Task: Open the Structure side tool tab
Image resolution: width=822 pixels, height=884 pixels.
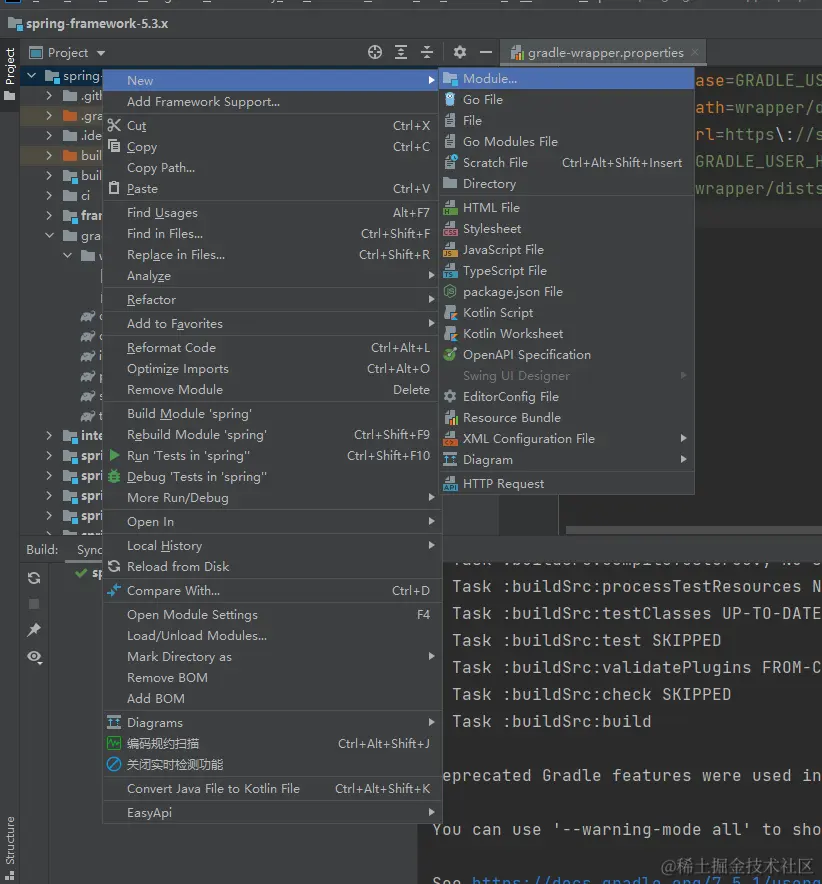Action: (x=10, y=846)
